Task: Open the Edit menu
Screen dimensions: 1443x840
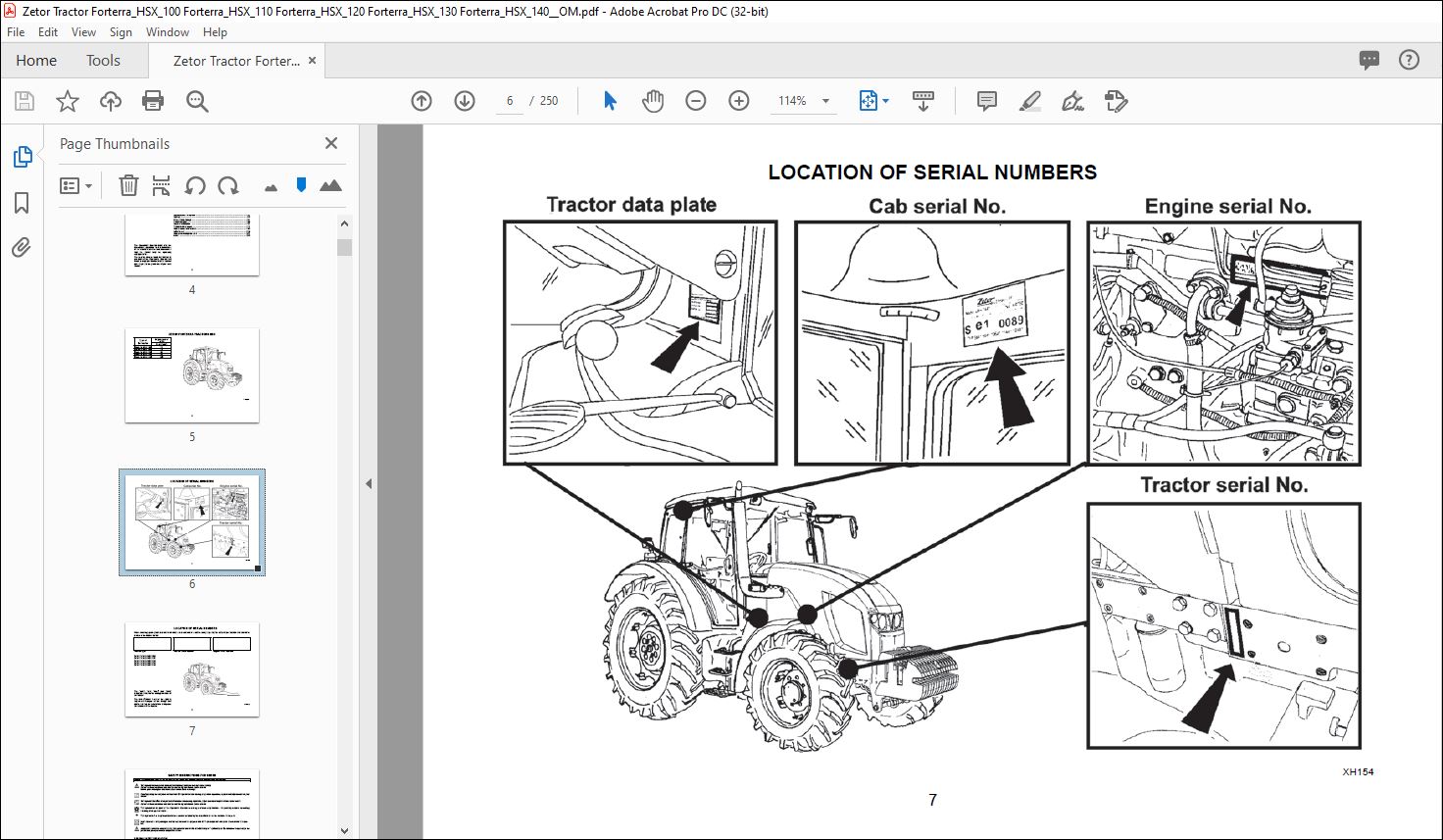Action: [48, 32]
